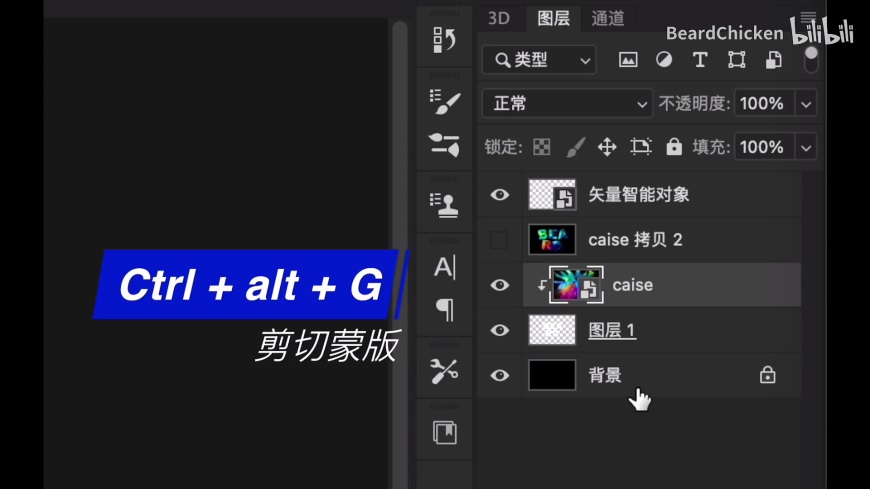Toggle layer filtering switch on or off

coord(811,59)
